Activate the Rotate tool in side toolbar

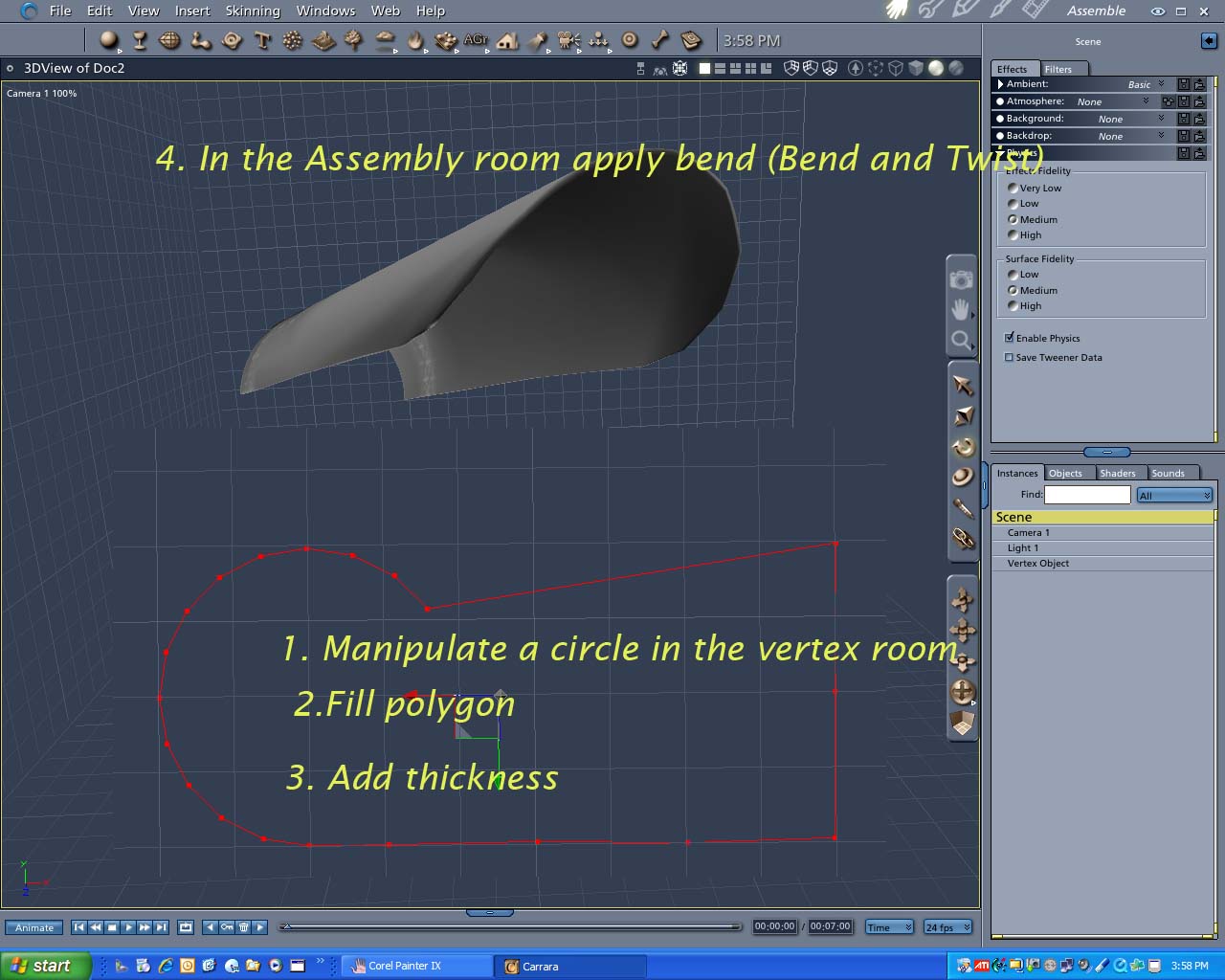pyautogui.click(x=963, y=447)
